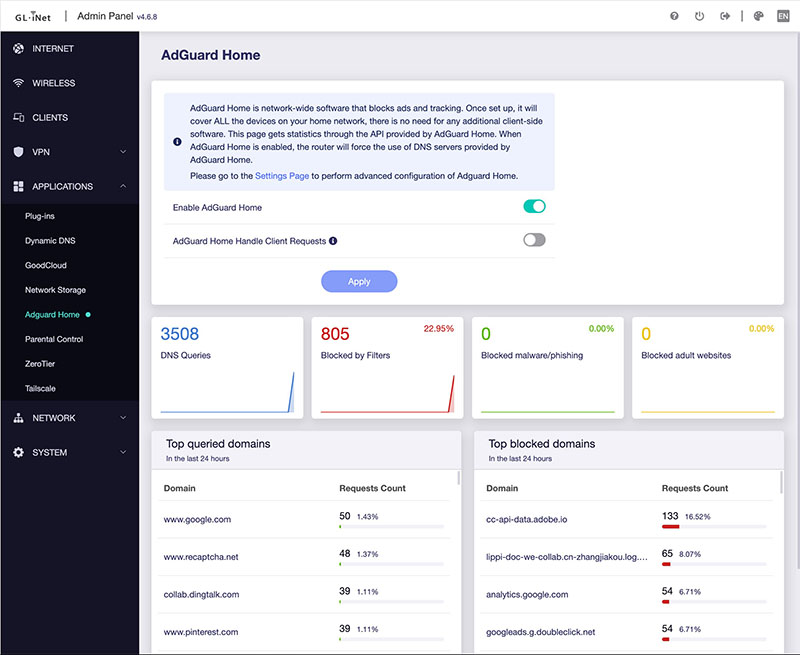Select the Dynamic DNS menu item
Screen dimensions: 800x655
pos(50,241)
